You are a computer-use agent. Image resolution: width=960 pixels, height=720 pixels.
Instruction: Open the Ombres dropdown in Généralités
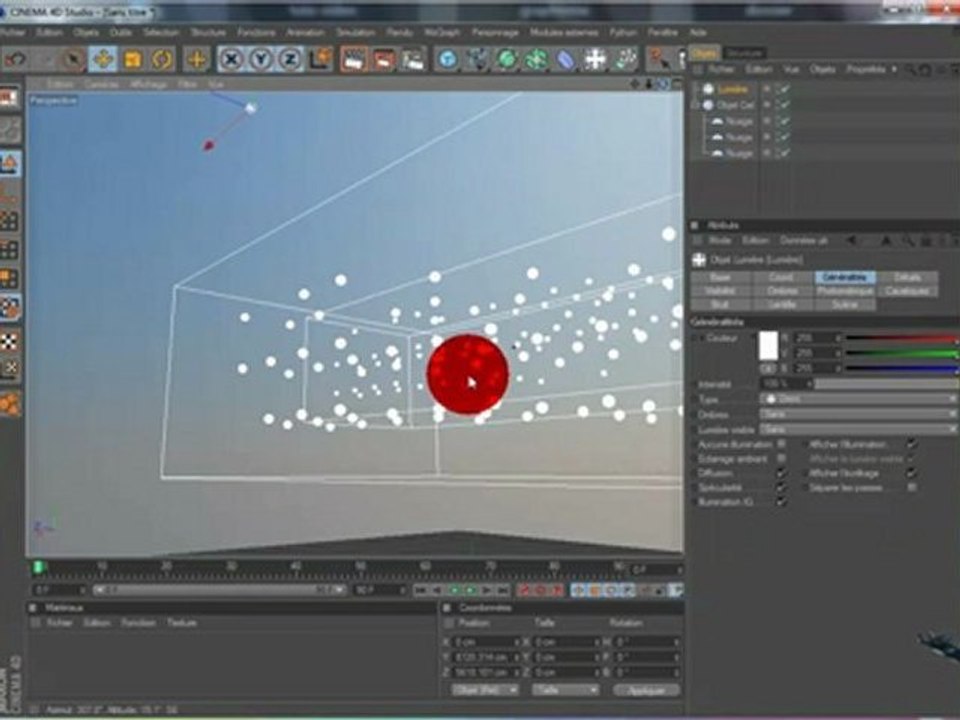pos(858,414)
